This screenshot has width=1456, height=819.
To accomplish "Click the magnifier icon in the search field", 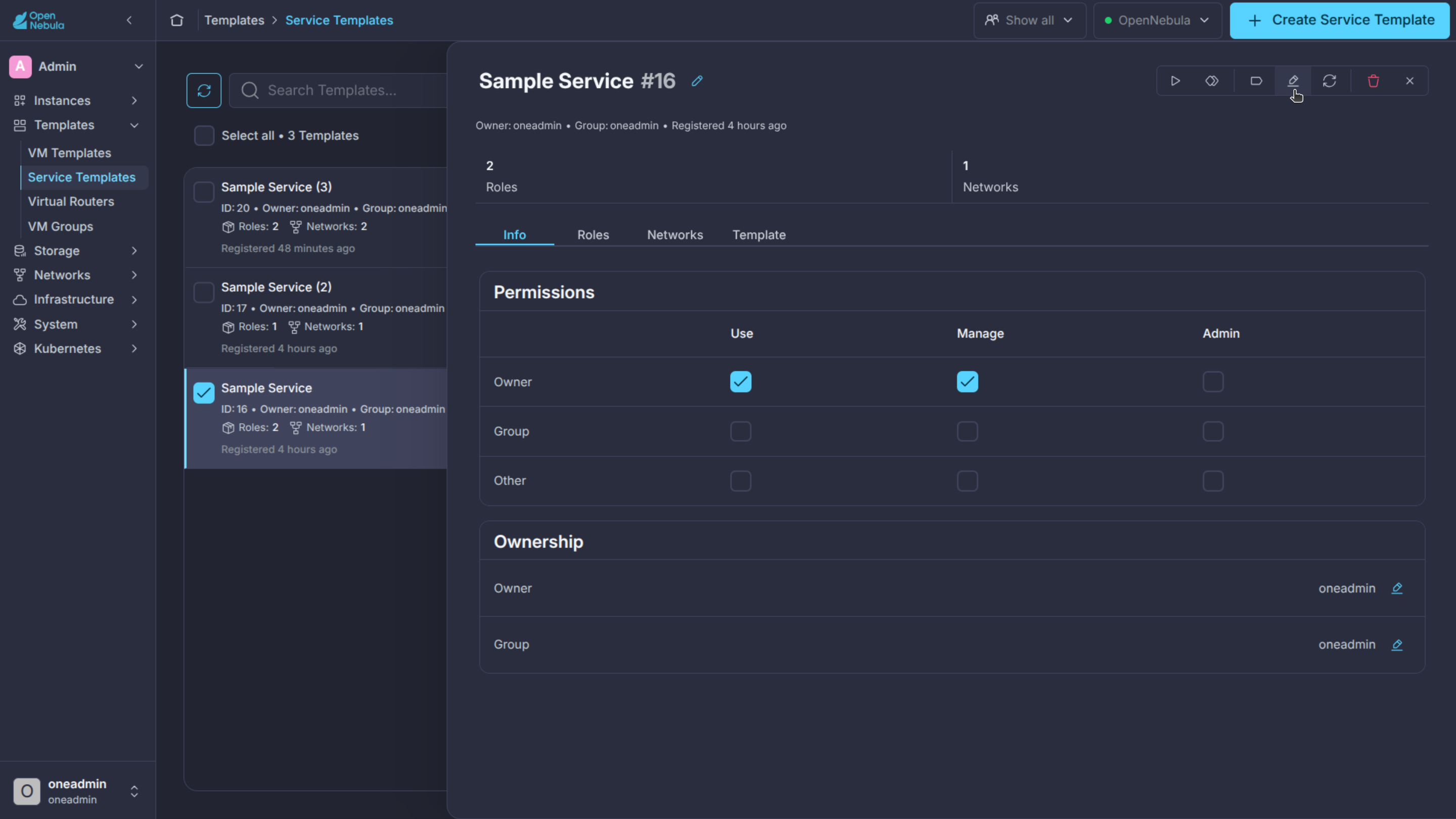I will pos(250,90).
